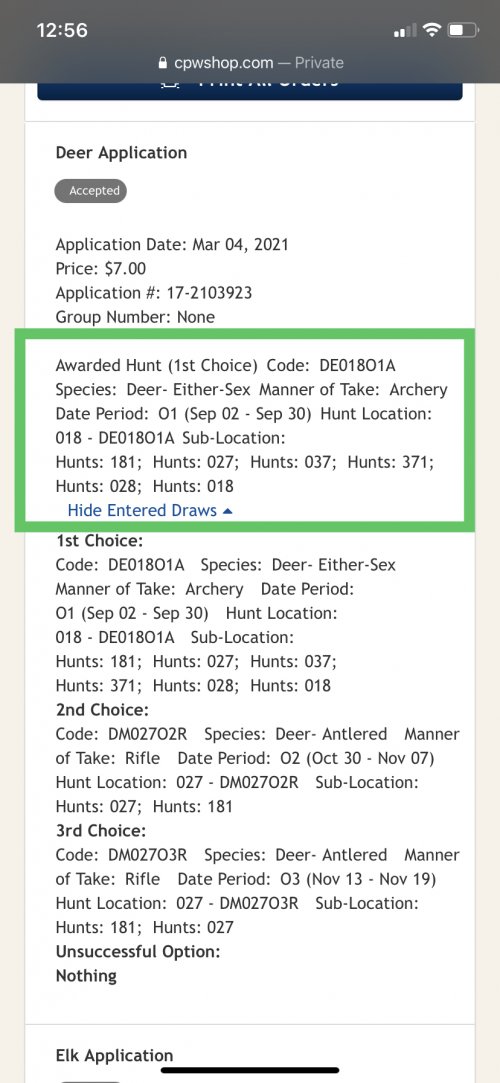Click the Private label in address bar
Image resolution: width=500 pixels, height=1083 pixels.
coord(319,63)
